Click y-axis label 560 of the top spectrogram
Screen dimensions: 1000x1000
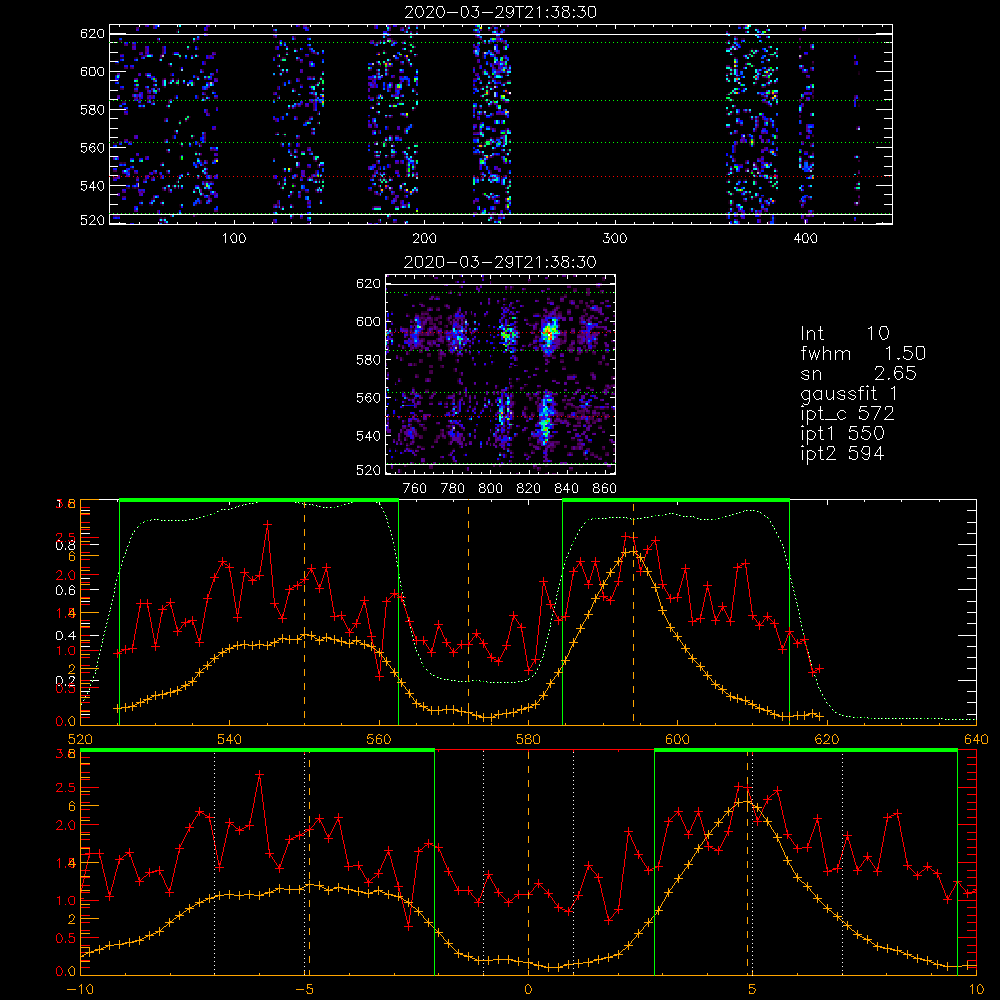92,147
